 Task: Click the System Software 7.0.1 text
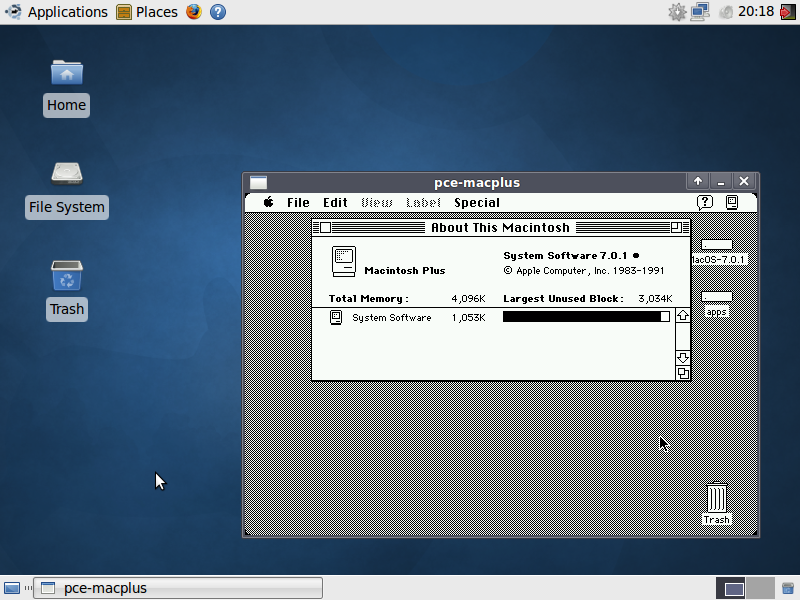click(565, 256)
